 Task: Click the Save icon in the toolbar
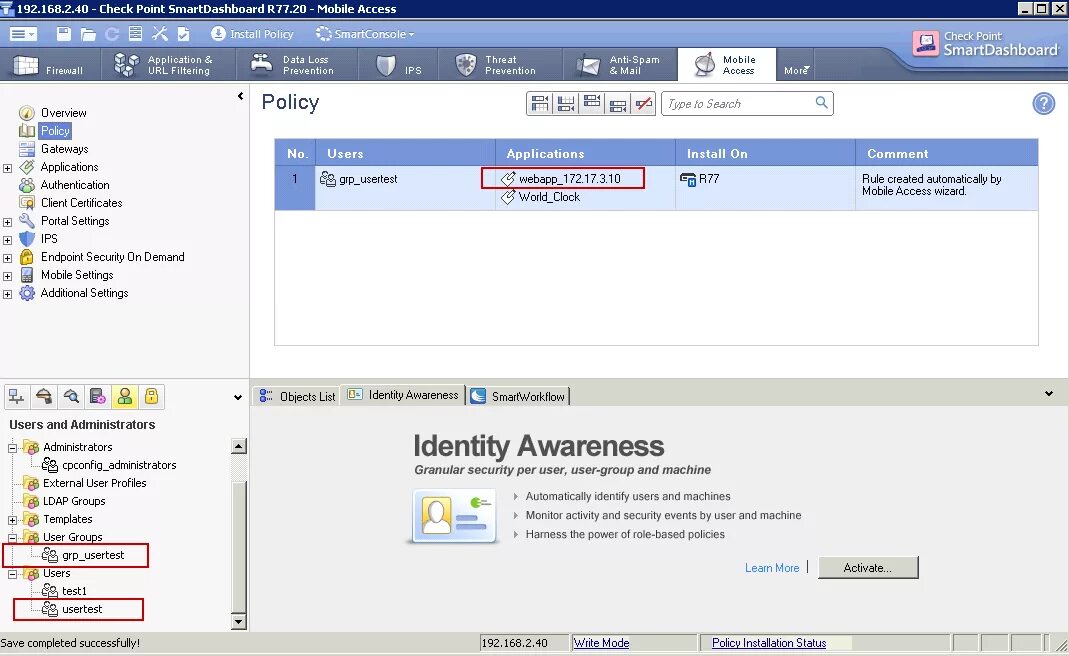[63, 34]
